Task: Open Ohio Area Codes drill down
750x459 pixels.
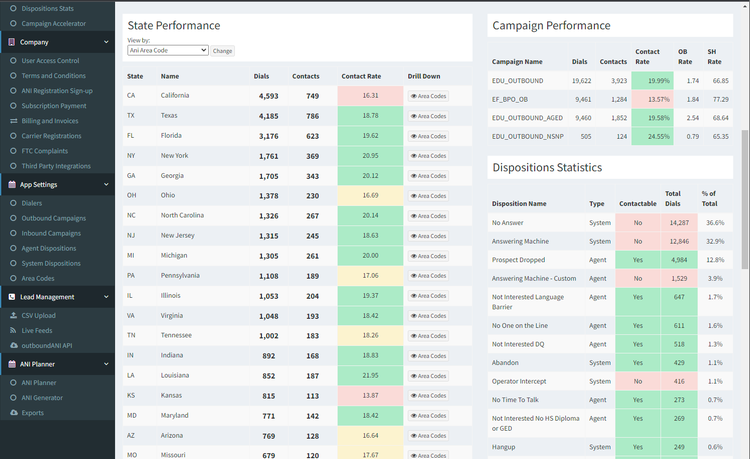Action: [429, 196]
